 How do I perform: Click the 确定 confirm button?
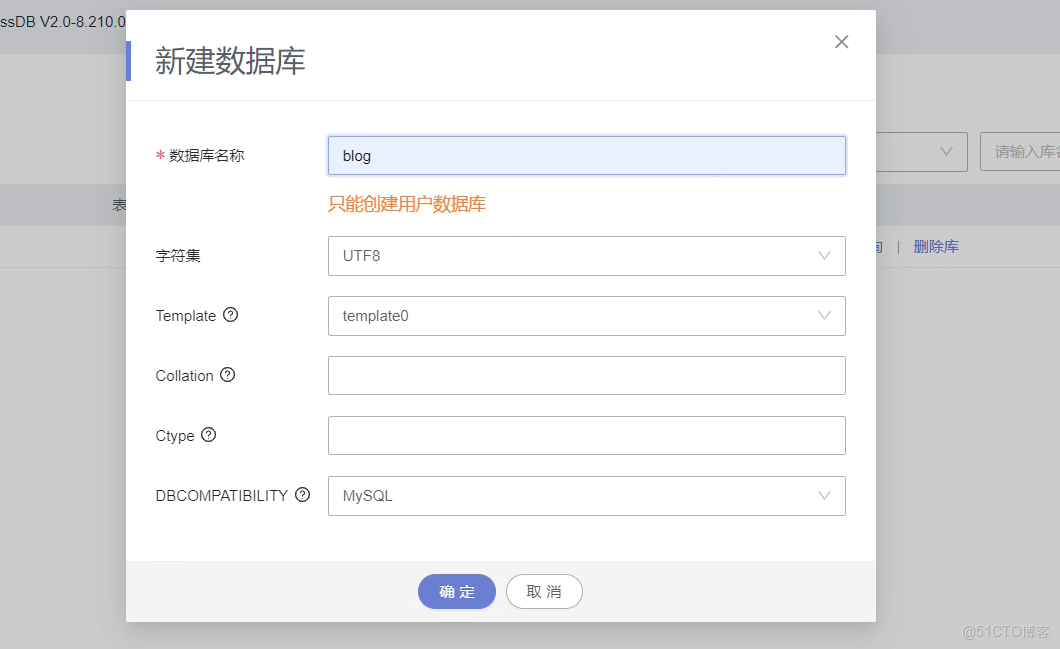(457, 591)
